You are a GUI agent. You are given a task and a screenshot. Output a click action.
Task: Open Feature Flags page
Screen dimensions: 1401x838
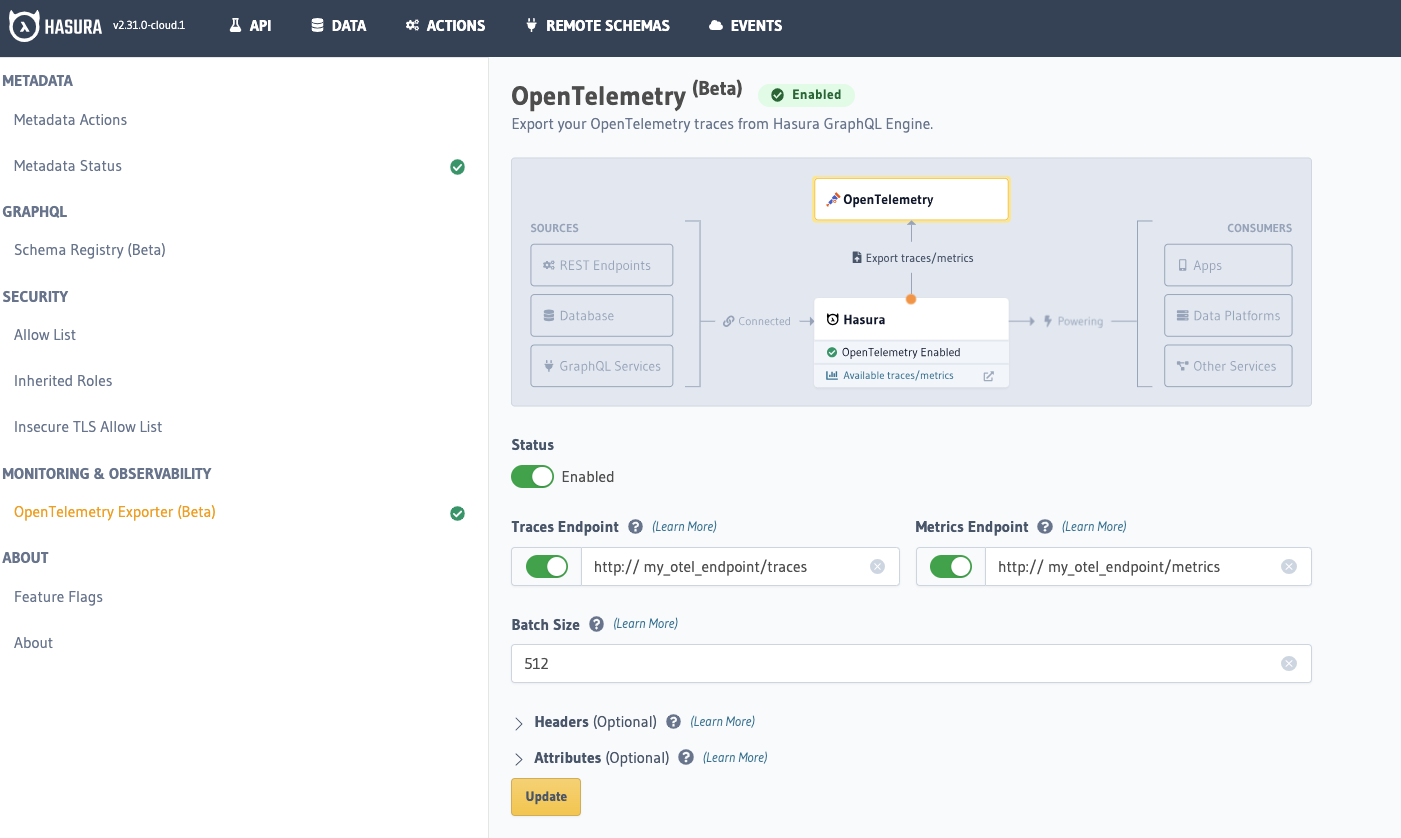[58, 597]
